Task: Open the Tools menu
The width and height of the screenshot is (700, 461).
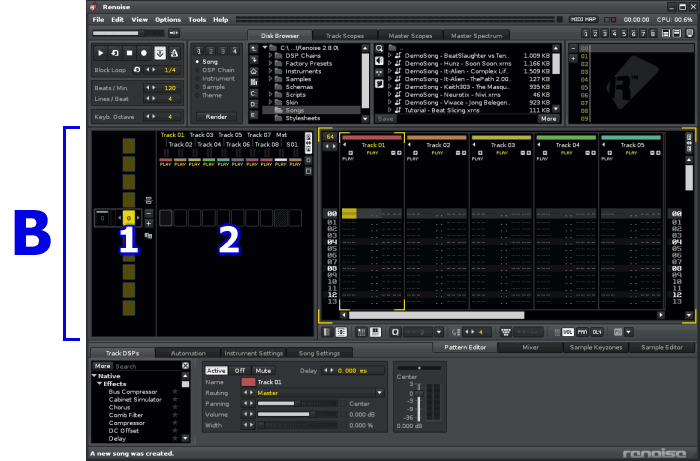Action: coord(197,20)
